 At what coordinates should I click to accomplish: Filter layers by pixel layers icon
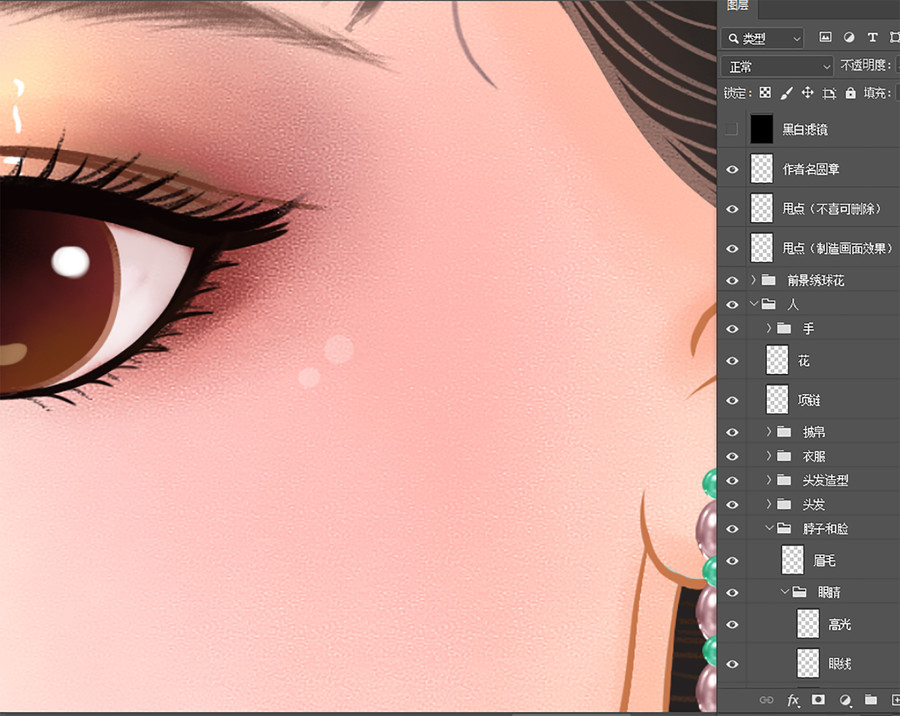tap(825, 38)
